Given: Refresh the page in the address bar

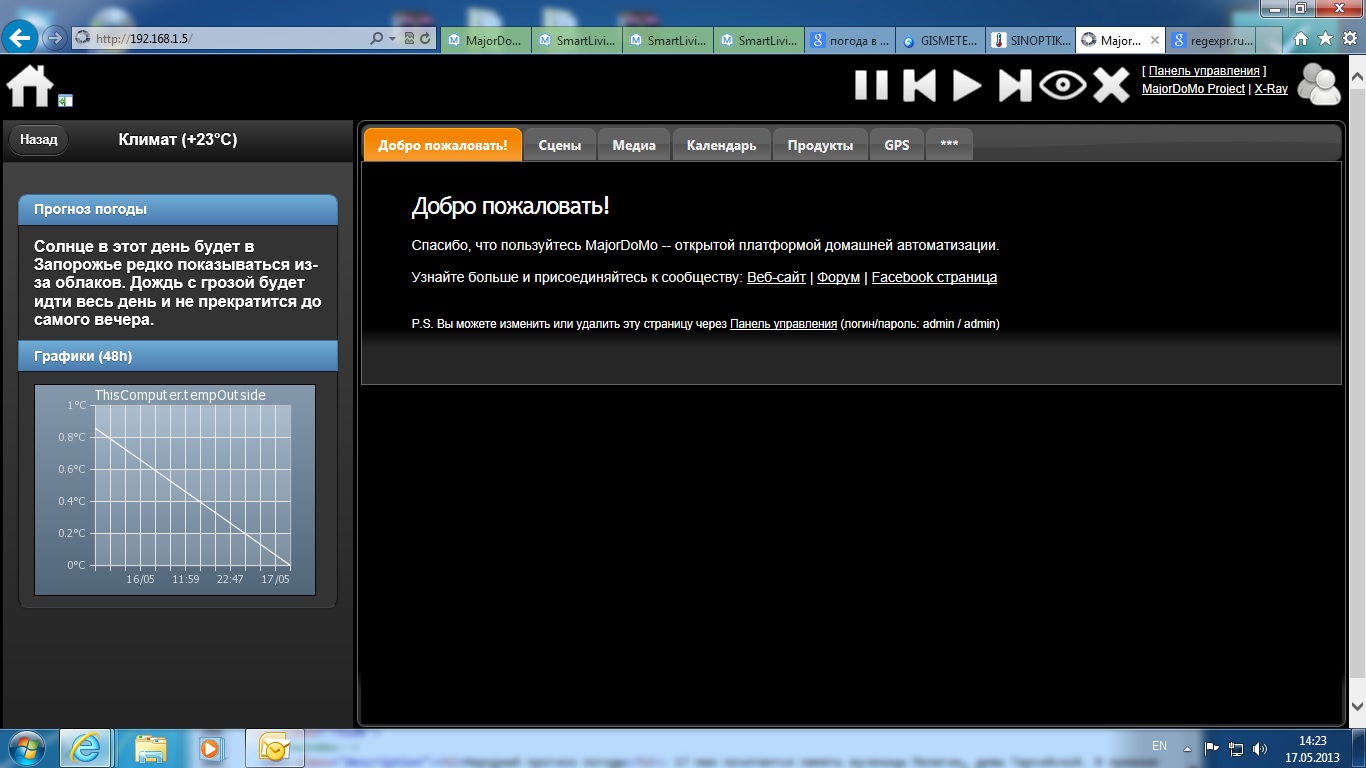Looking at the screenshot, I should point(426,39).
